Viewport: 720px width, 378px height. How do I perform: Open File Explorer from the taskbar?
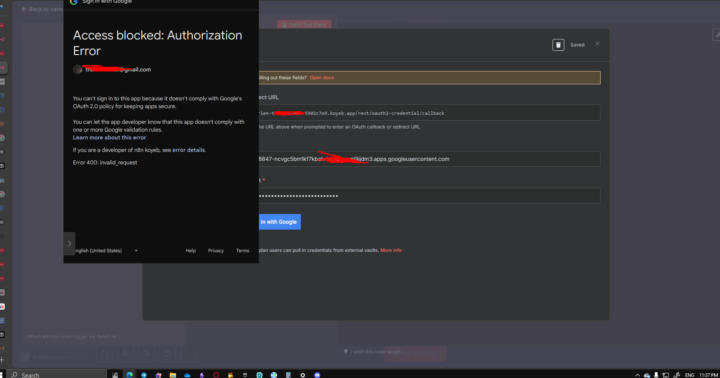tap(173, 375)
